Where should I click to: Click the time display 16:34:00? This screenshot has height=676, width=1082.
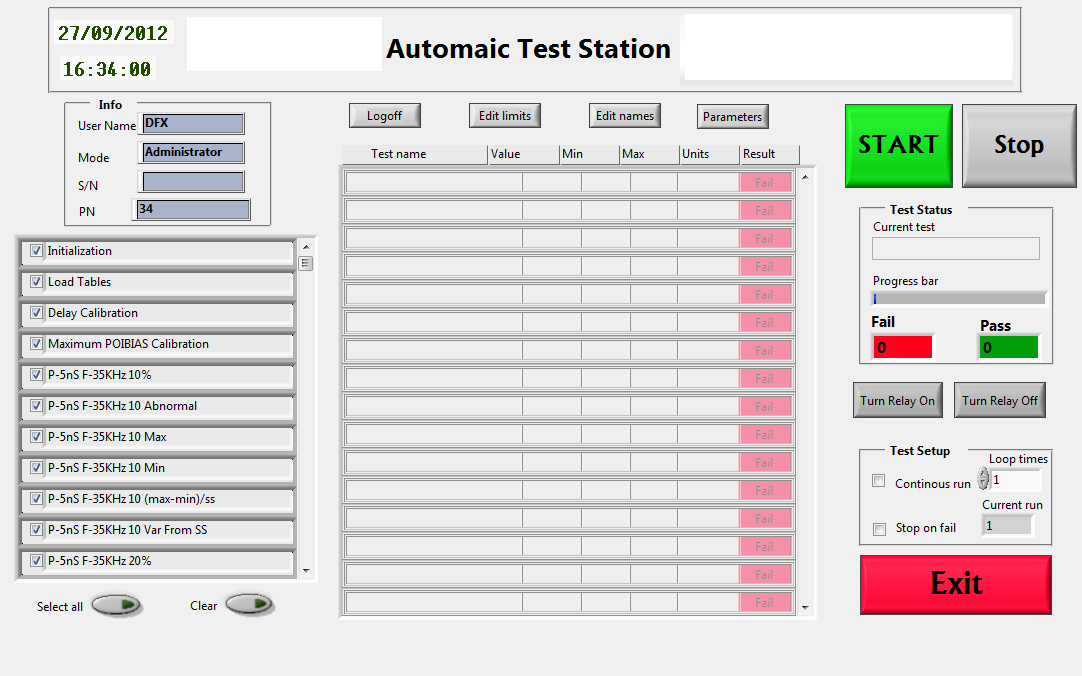107,69
